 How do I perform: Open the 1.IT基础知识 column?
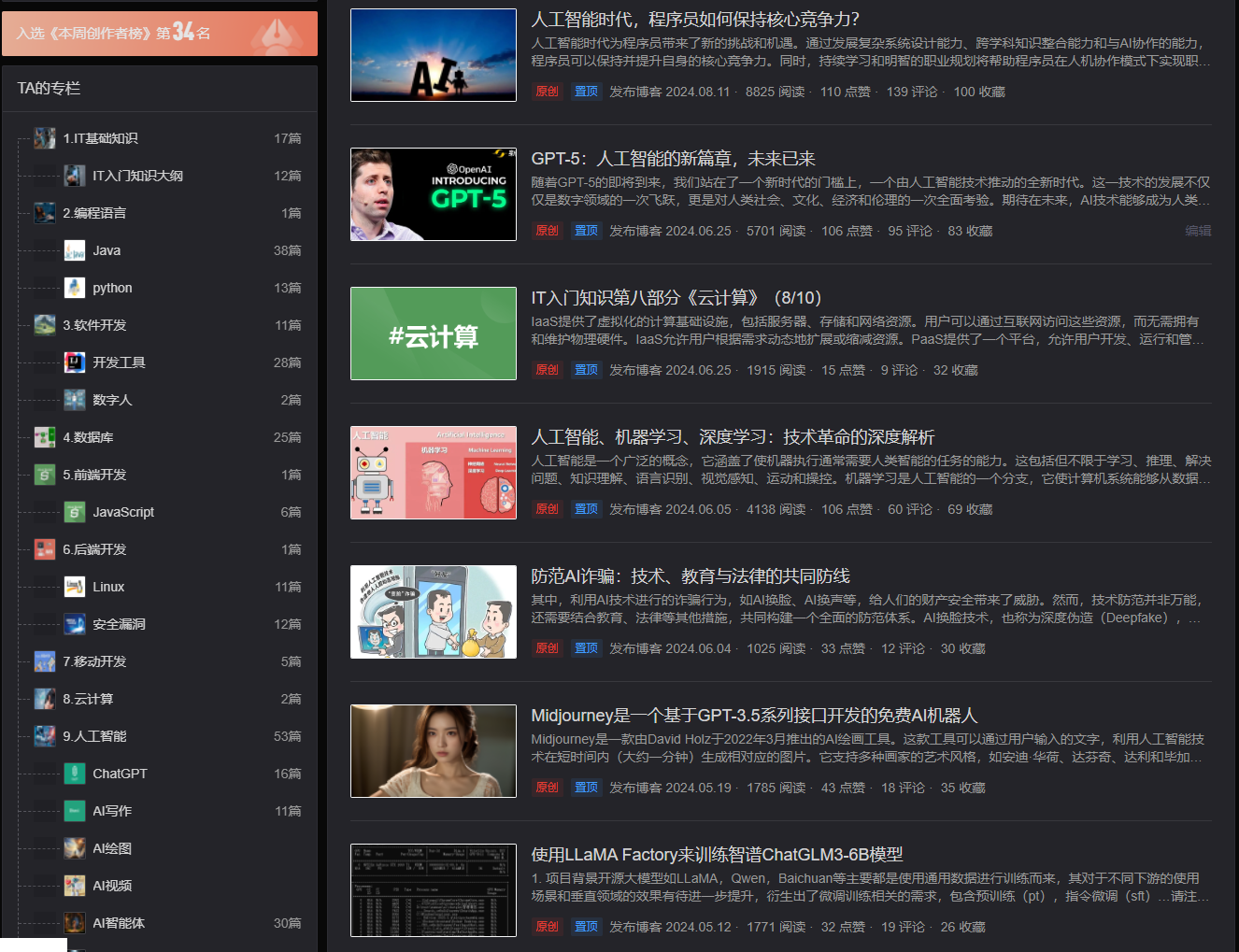click(100, 138)
